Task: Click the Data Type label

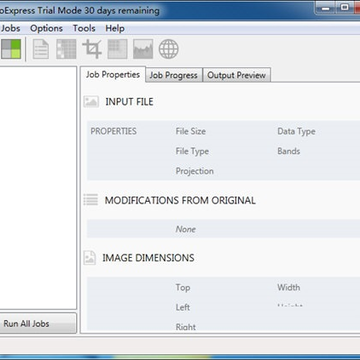Action: tap(296, 131)
